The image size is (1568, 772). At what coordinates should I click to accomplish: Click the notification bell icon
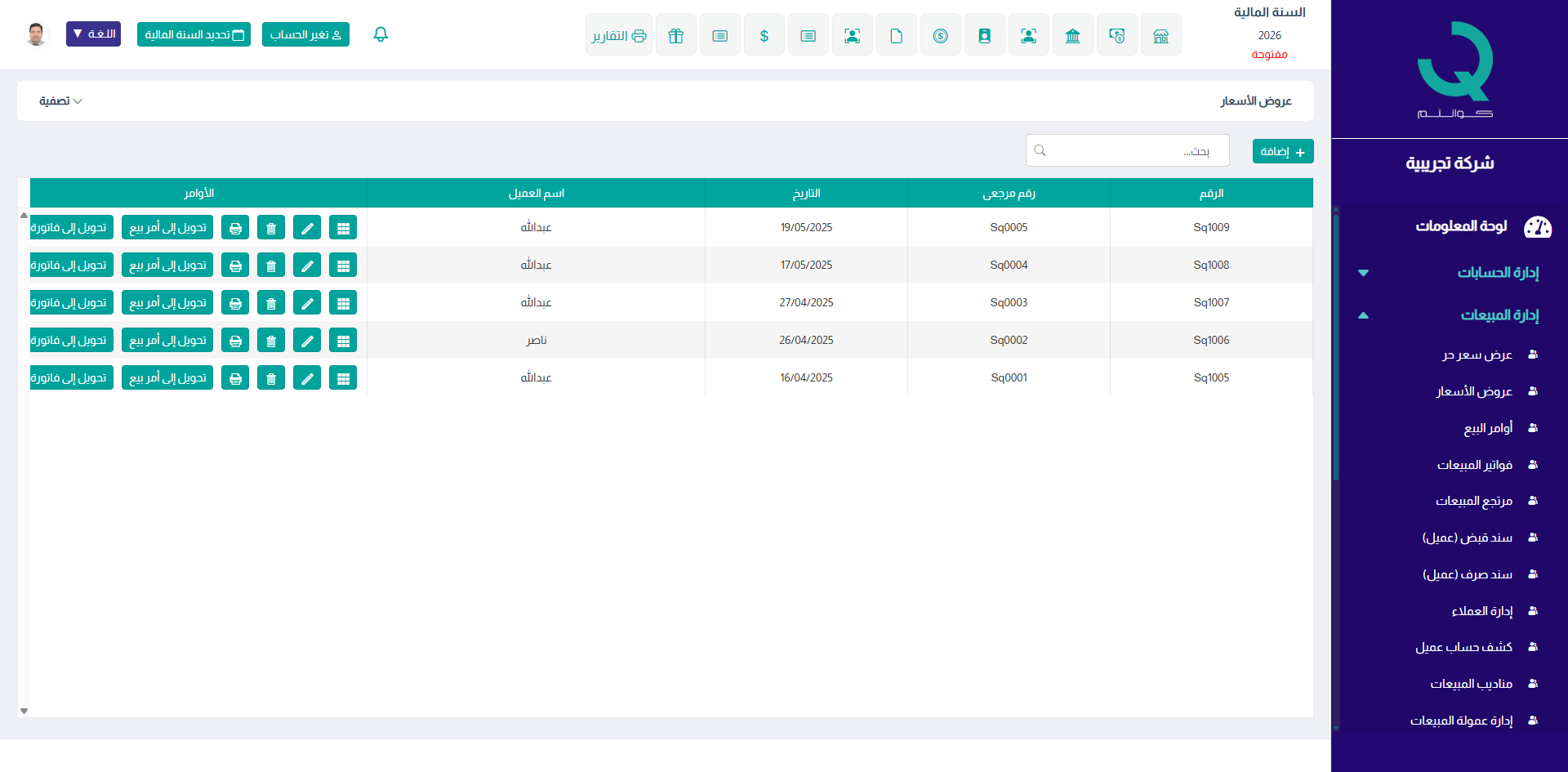click(x=381, y=34)
